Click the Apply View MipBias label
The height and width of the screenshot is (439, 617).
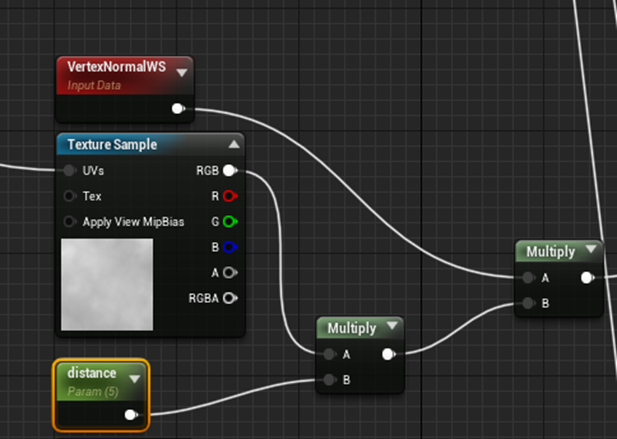133,222
